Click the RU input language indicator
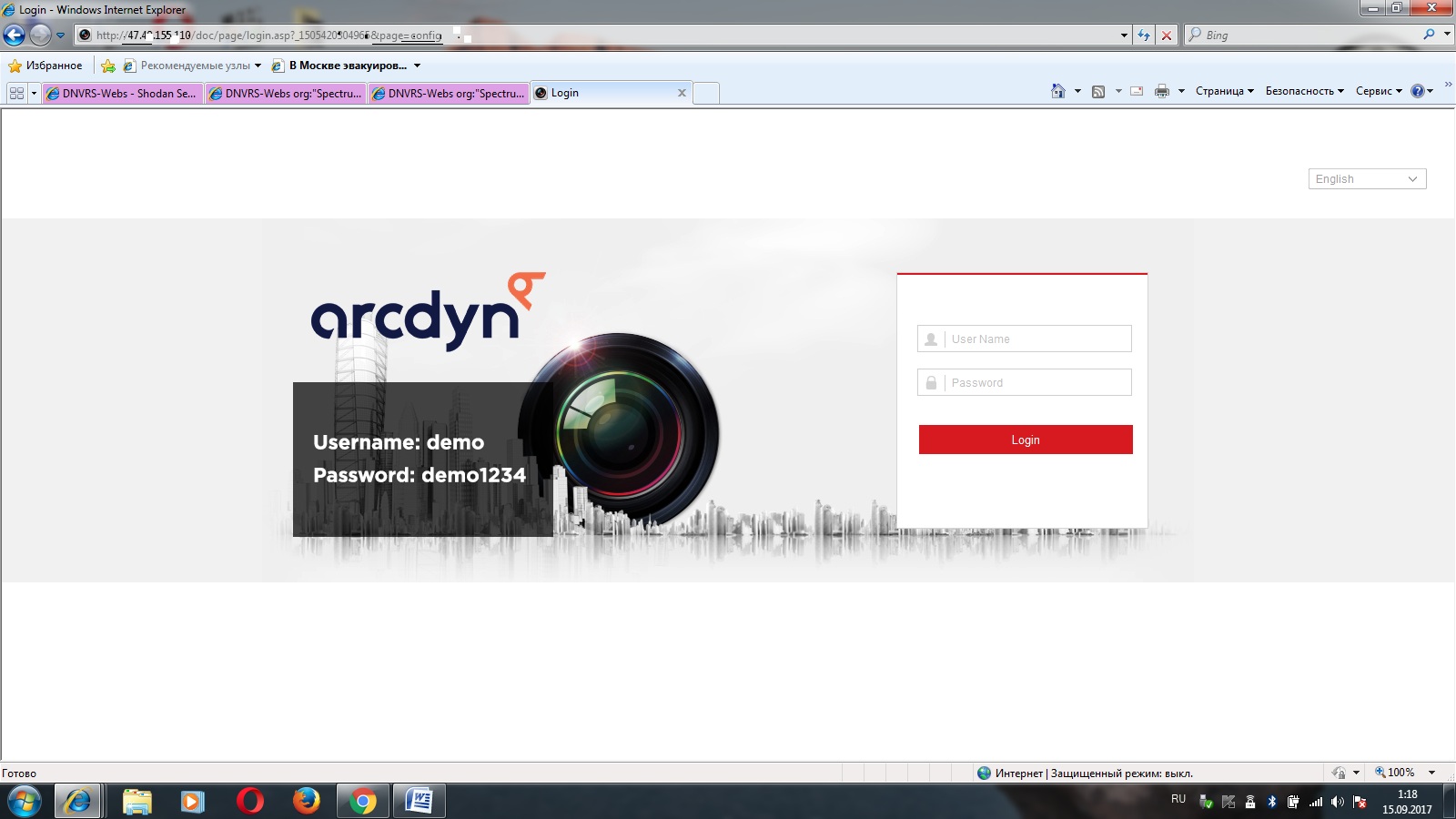Viewport: 1456px width, 819px height. coord(1178,799)
